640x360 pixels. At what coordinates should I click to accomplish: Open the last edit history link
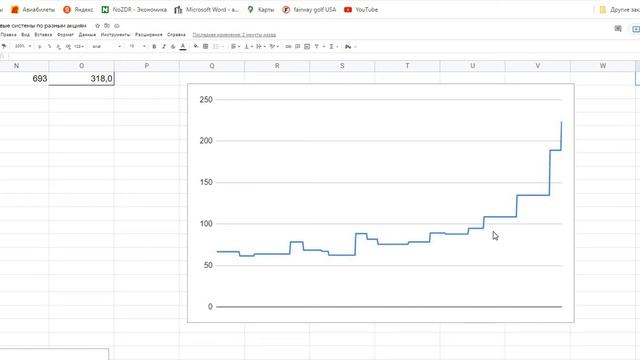point(234,35)
